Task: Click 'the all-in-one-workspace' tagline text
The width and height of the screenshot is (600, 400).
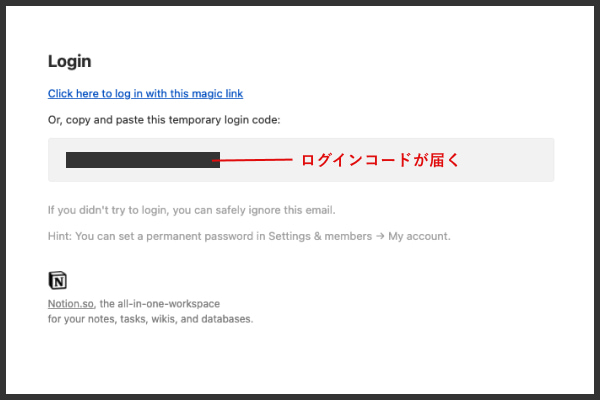Action: point(160,304)
